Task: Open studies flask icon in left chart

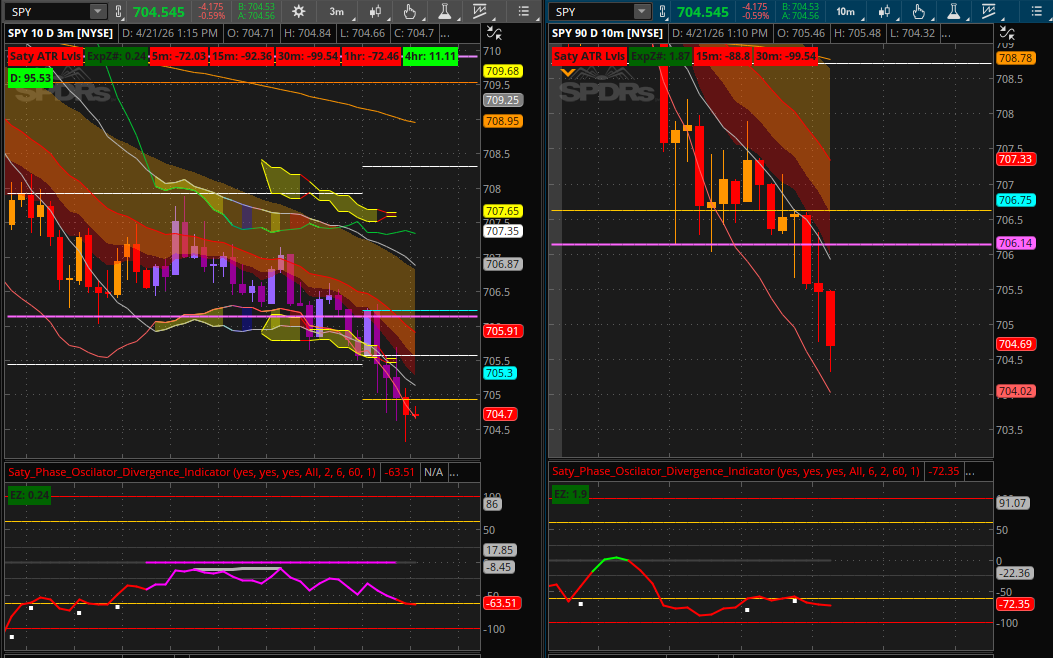Action: (x=444, y=11)
